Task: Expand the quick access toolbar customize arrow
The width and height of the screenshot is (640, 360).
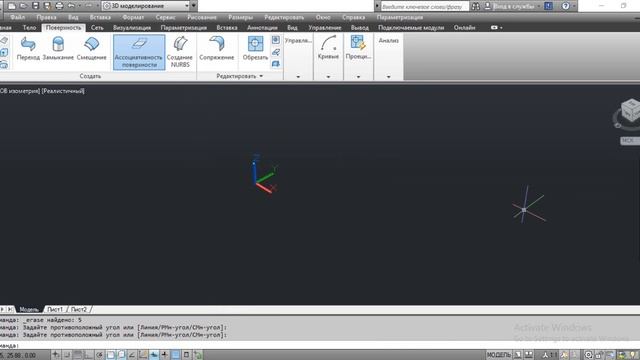Action: (194, 6)
